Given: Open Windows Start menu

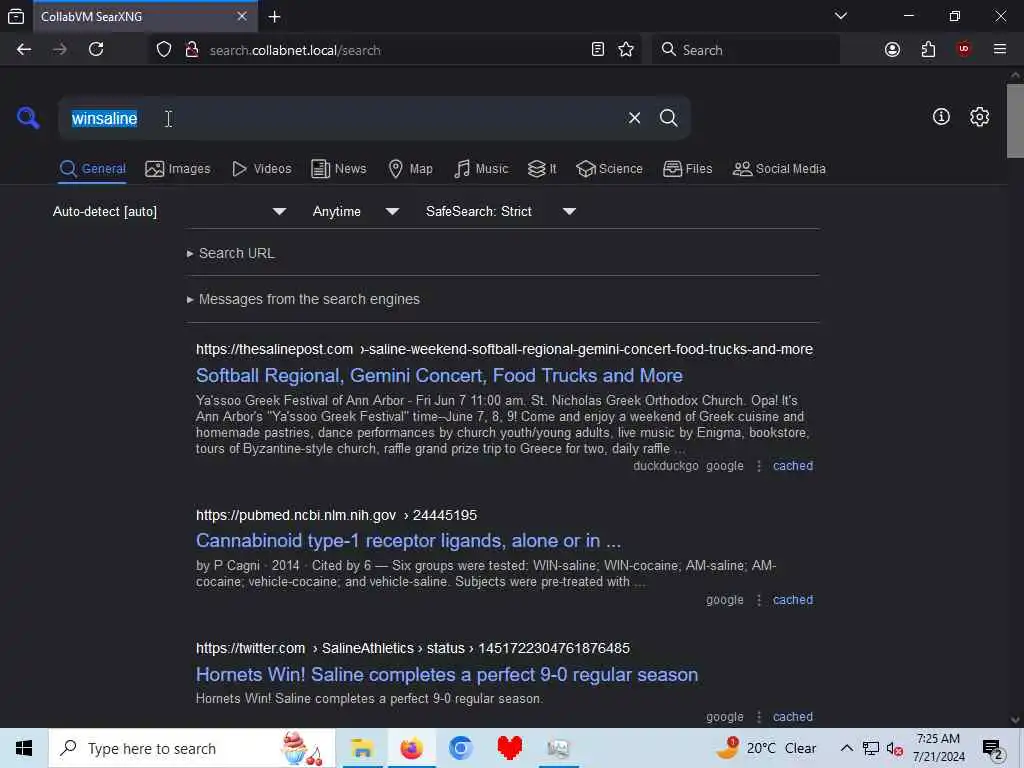Looking at the screenshot, I should (x=24, y=748).
